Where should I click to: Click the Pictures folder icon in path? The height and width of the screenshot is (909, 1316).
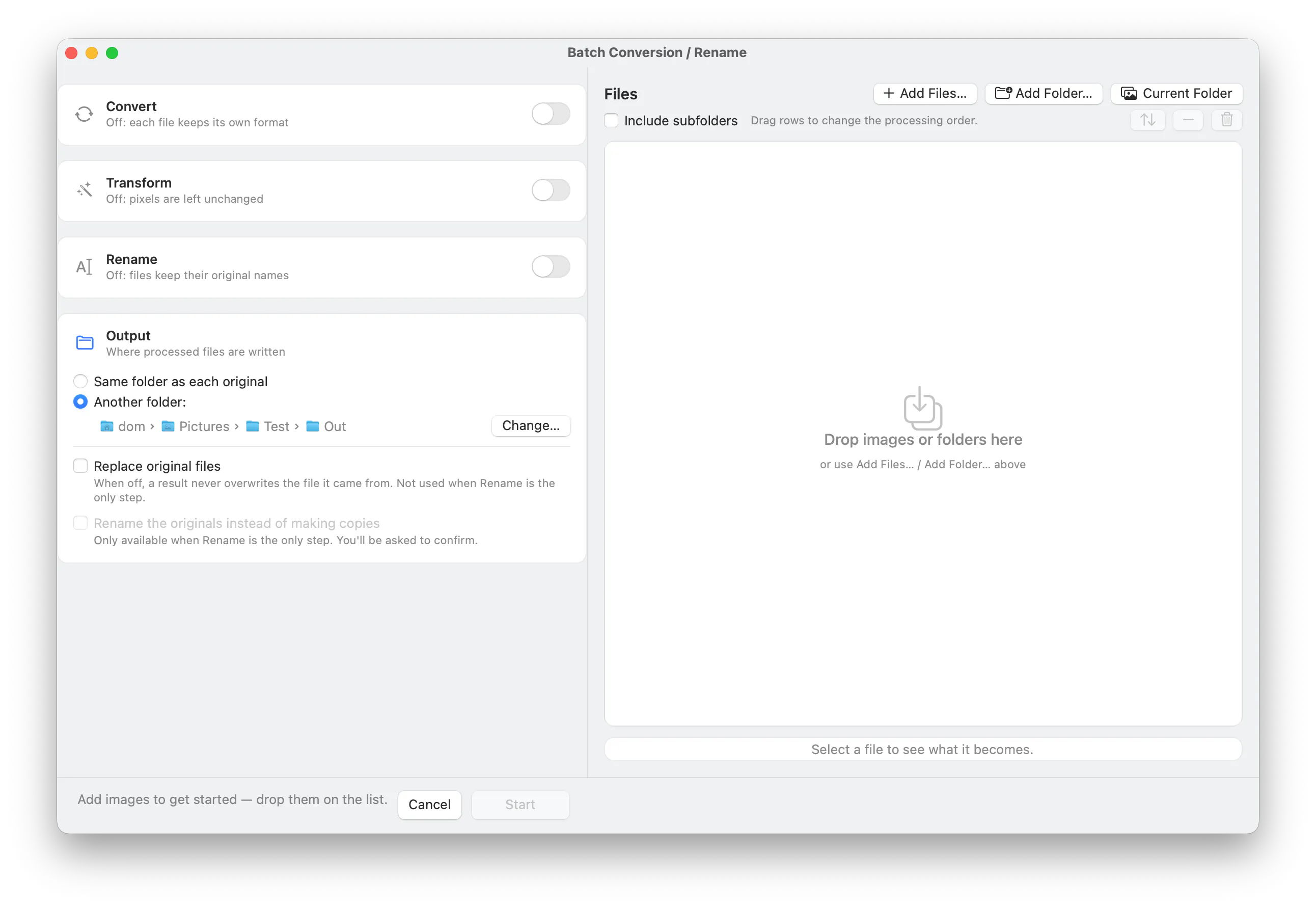[168, 426]
